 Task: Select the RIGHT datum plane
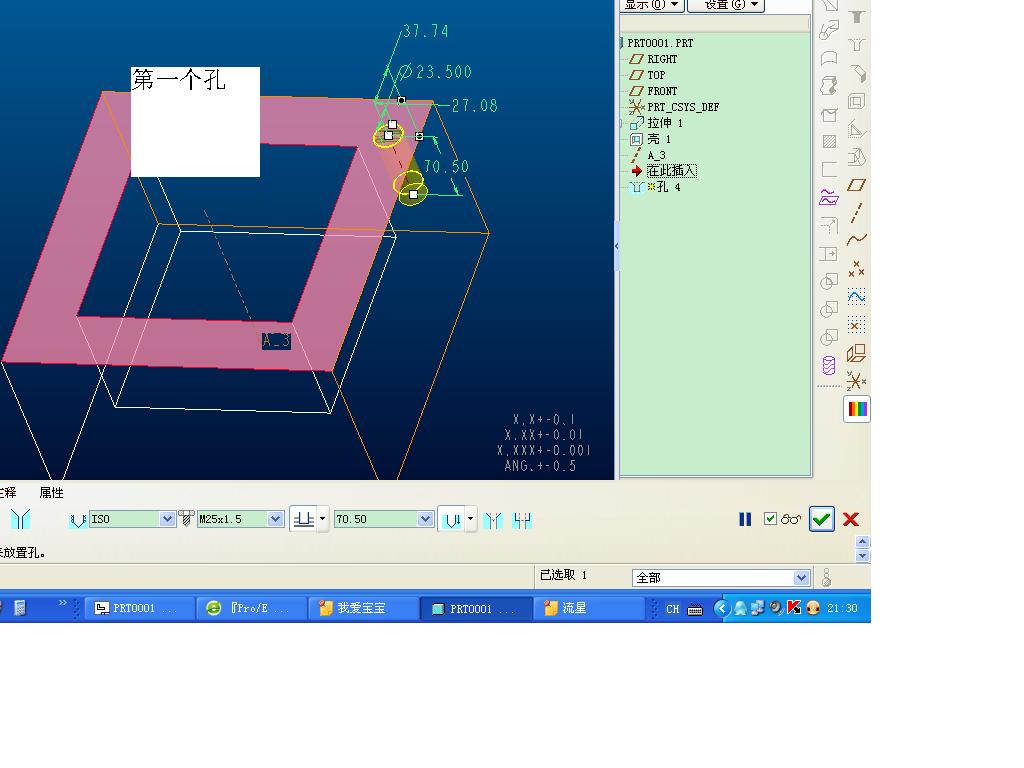662,59
